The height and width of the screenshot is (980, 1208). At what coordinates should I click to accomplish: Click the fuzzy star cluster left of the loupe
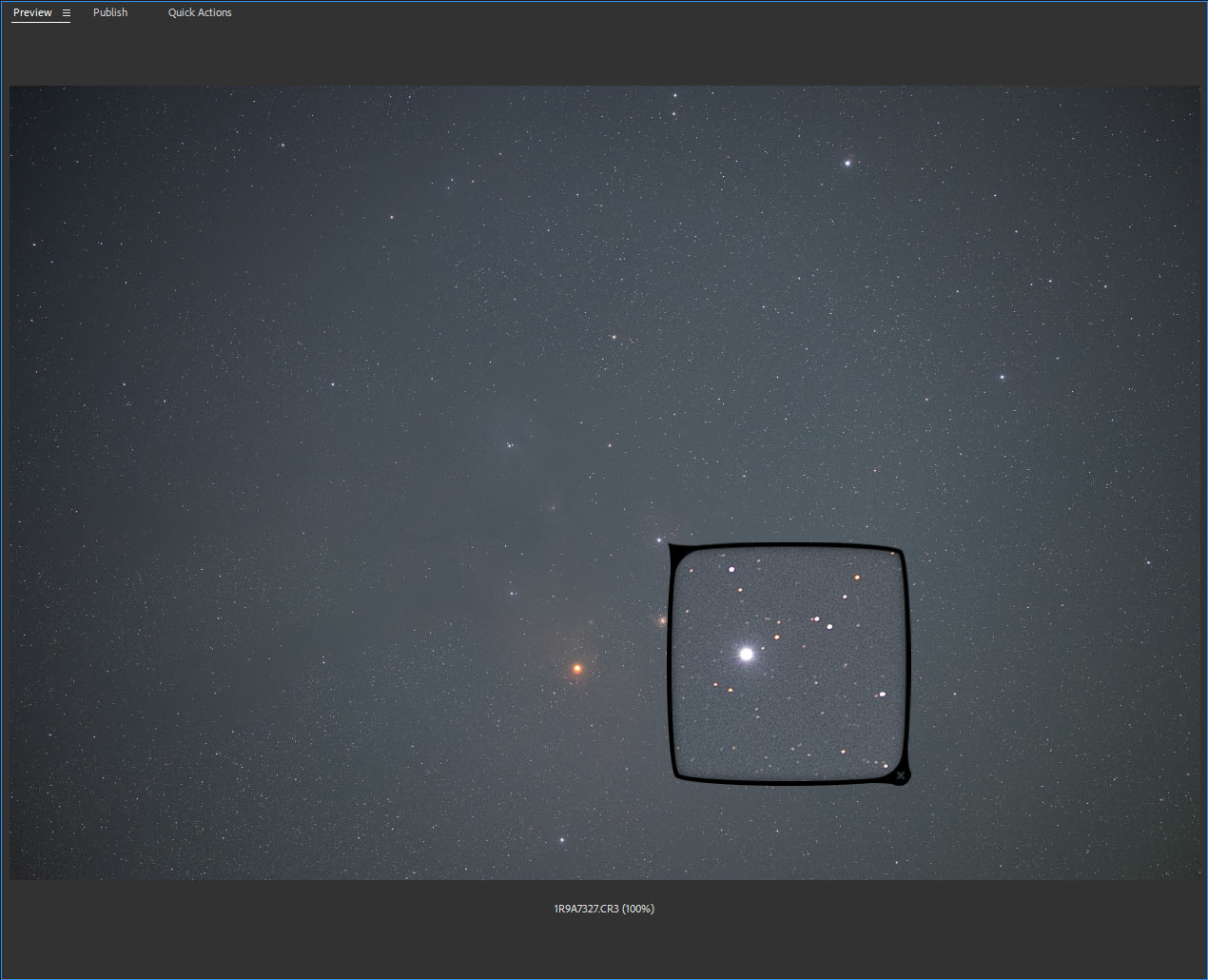(662, 620)
